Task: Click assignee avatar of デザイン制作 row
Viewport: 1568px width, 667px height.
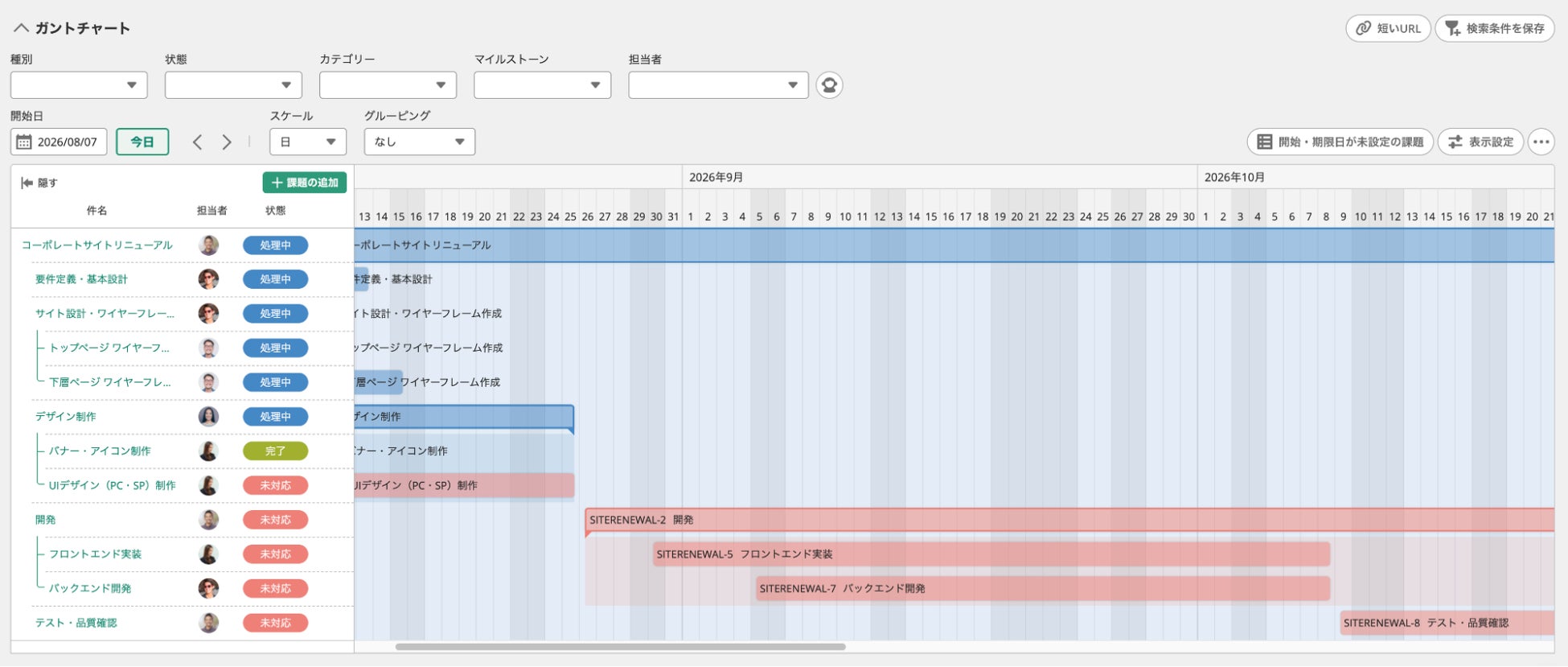Action: (208, 417)
